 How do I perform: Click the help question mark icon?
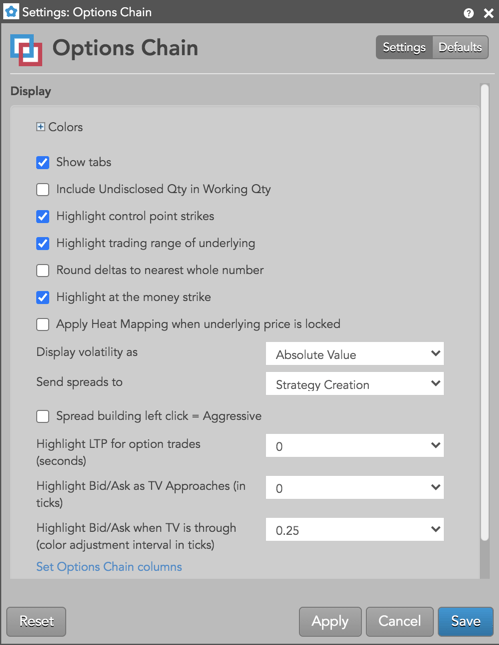point(468,13)
